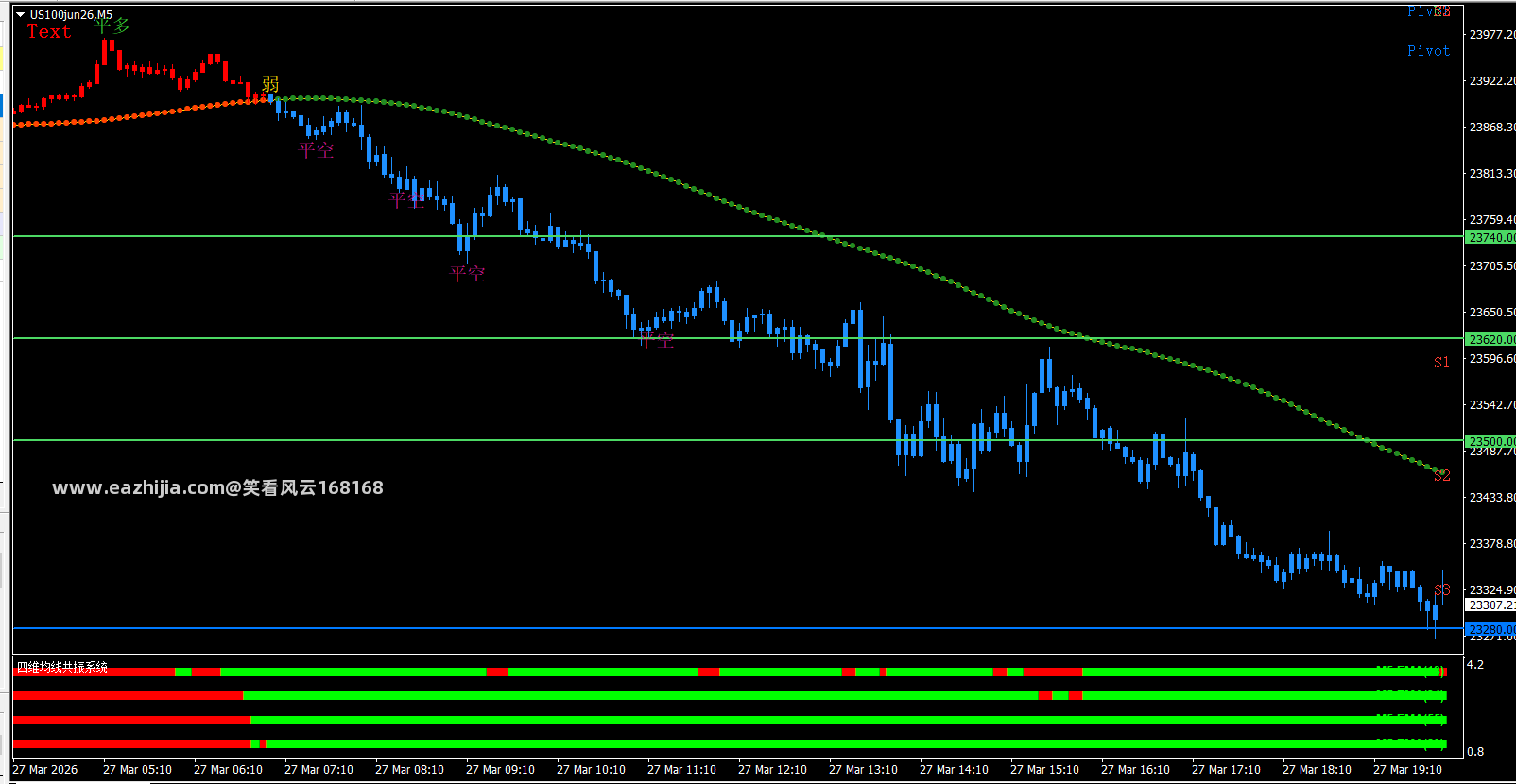
Task: Click the 23650.50 price scale value
Action: [1492, 312]
